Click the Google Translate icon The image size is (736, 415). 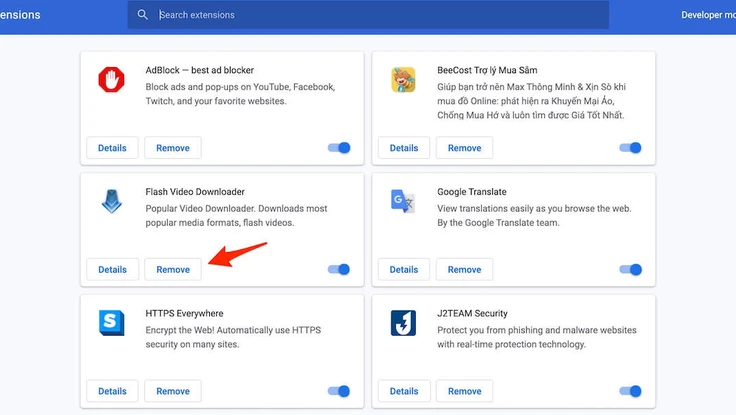[x=403, y=202]
